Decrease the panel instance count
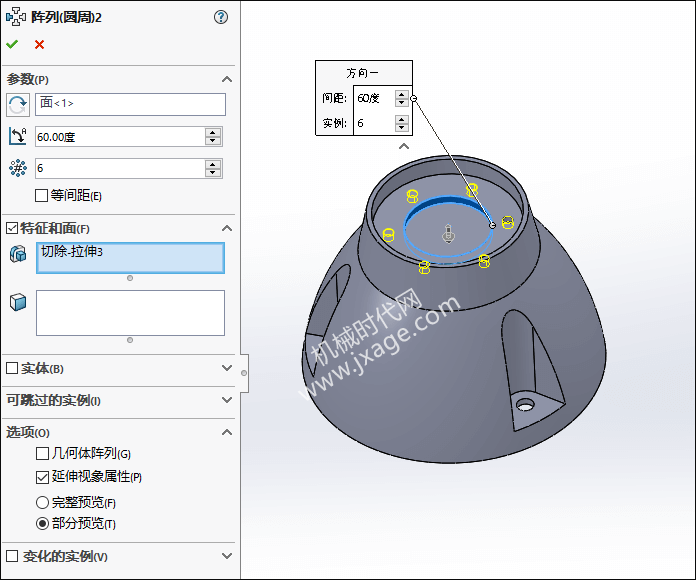Screen dimensions: 696x580 point(213,173)
